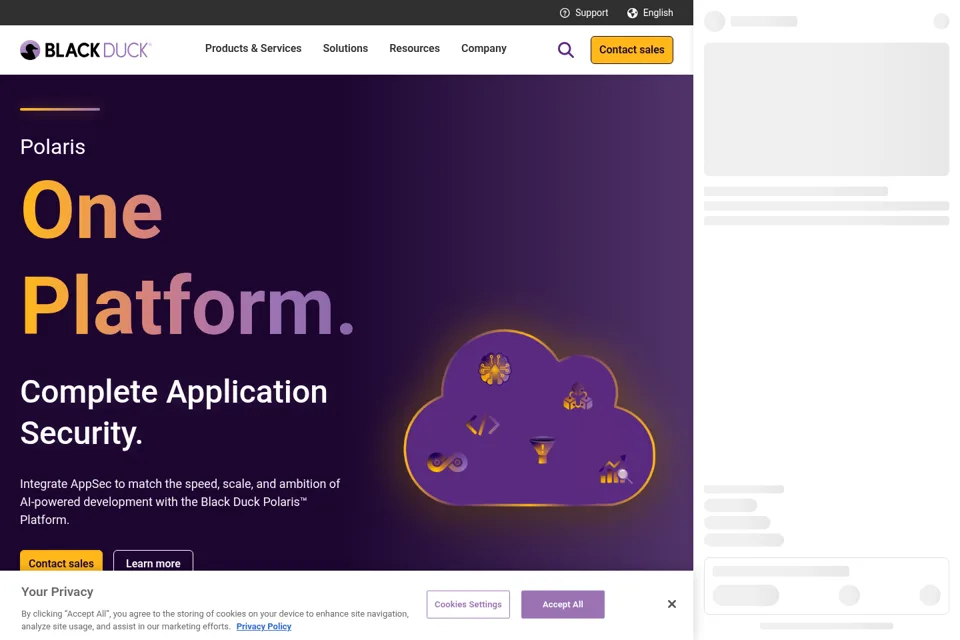Viewport: 960px width, 640px height.
Task: Click the package boxes icon in cloud
Action: pyautogui.click(x=577, y=396)
